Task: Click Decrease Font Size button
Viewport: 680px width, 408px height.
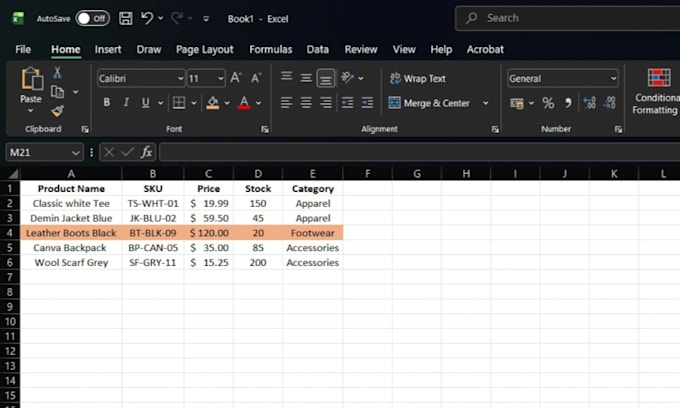Action: coord(256,78)
